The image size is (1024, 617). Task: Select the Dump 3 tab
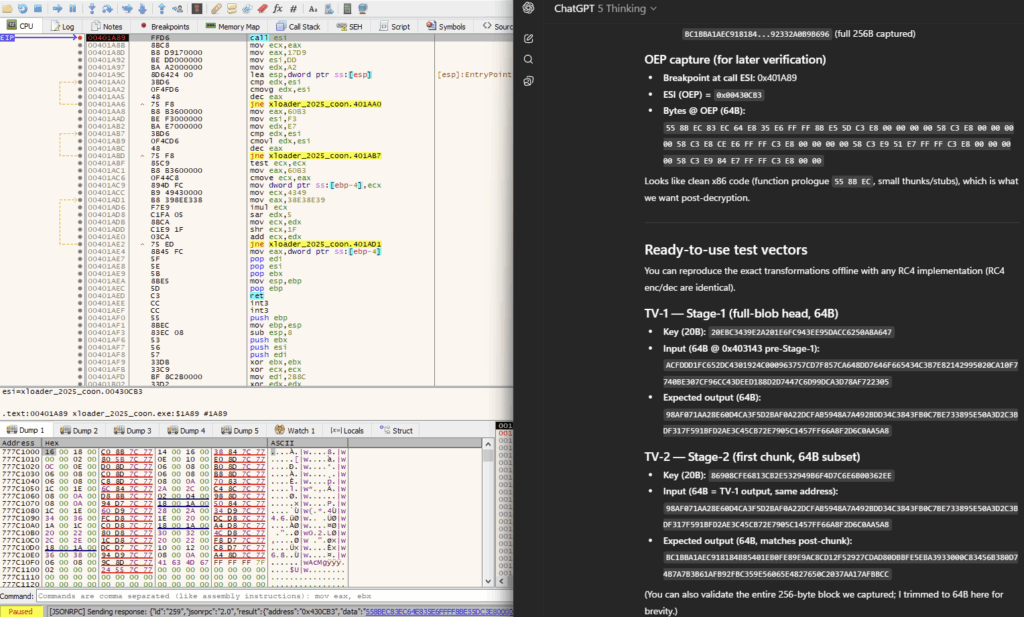[133, 430]
